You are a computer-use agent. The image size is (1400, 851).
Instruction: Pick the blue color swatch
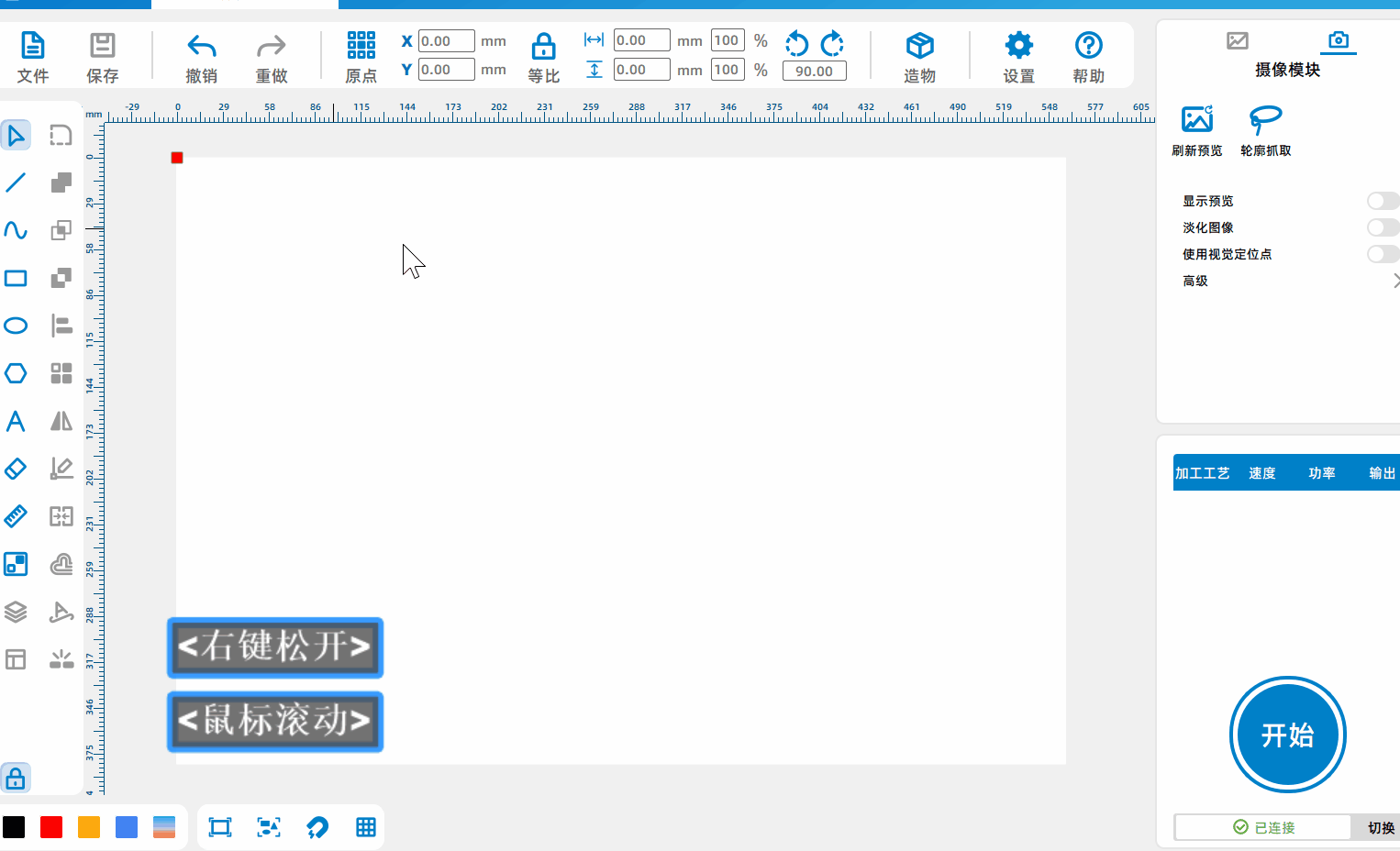pyautogui.click(x=127, y=827)
